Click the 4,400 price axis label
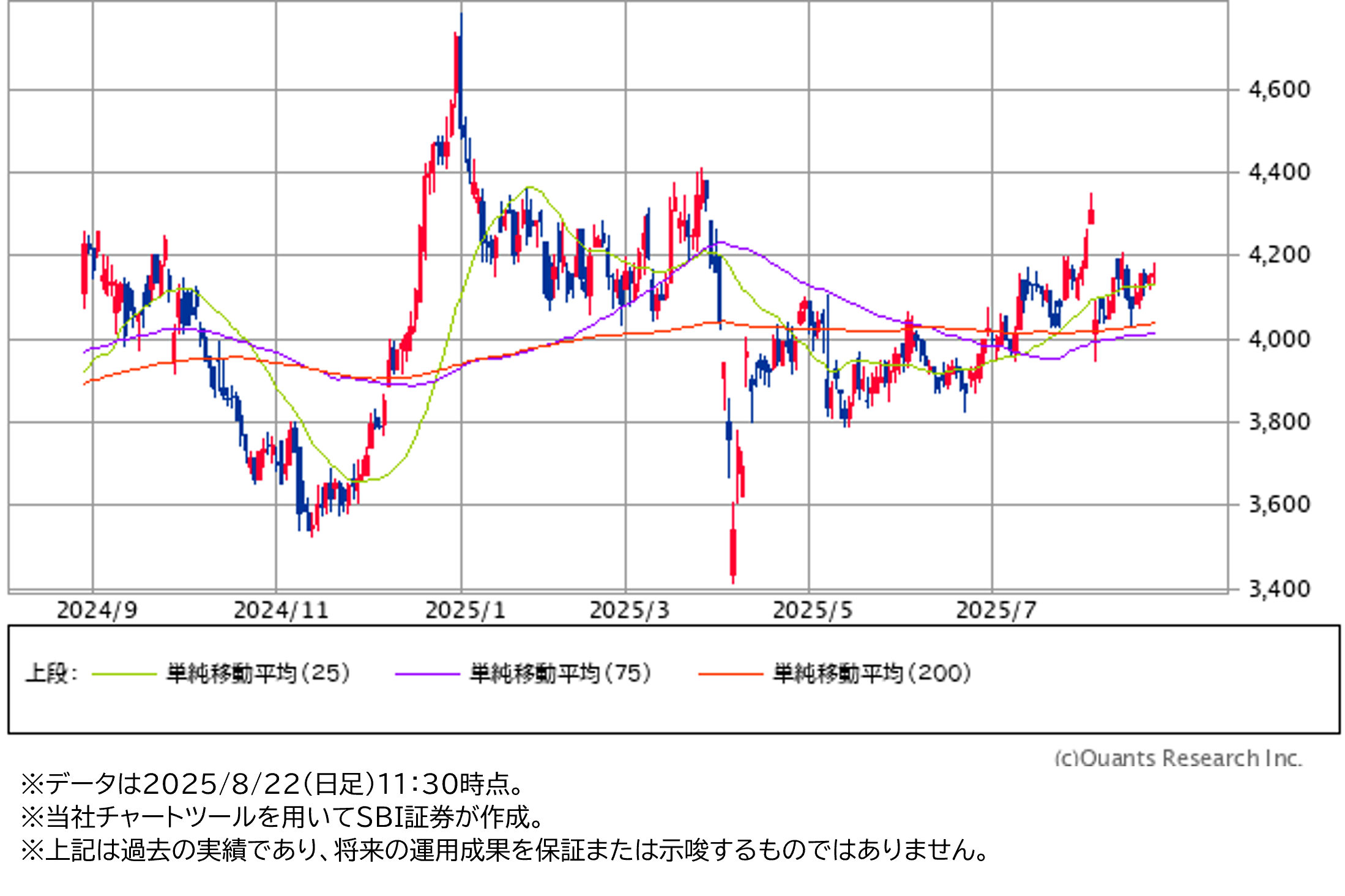 [1279, 172]
